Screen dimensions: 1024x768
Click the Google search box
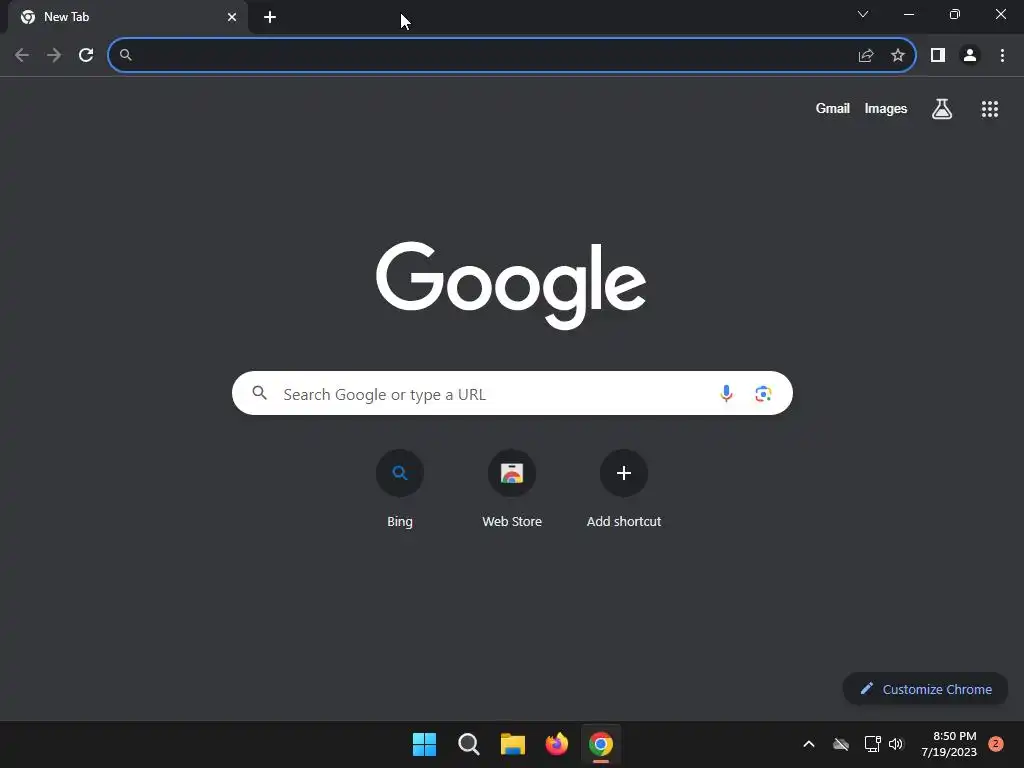[x=512, y=393]
